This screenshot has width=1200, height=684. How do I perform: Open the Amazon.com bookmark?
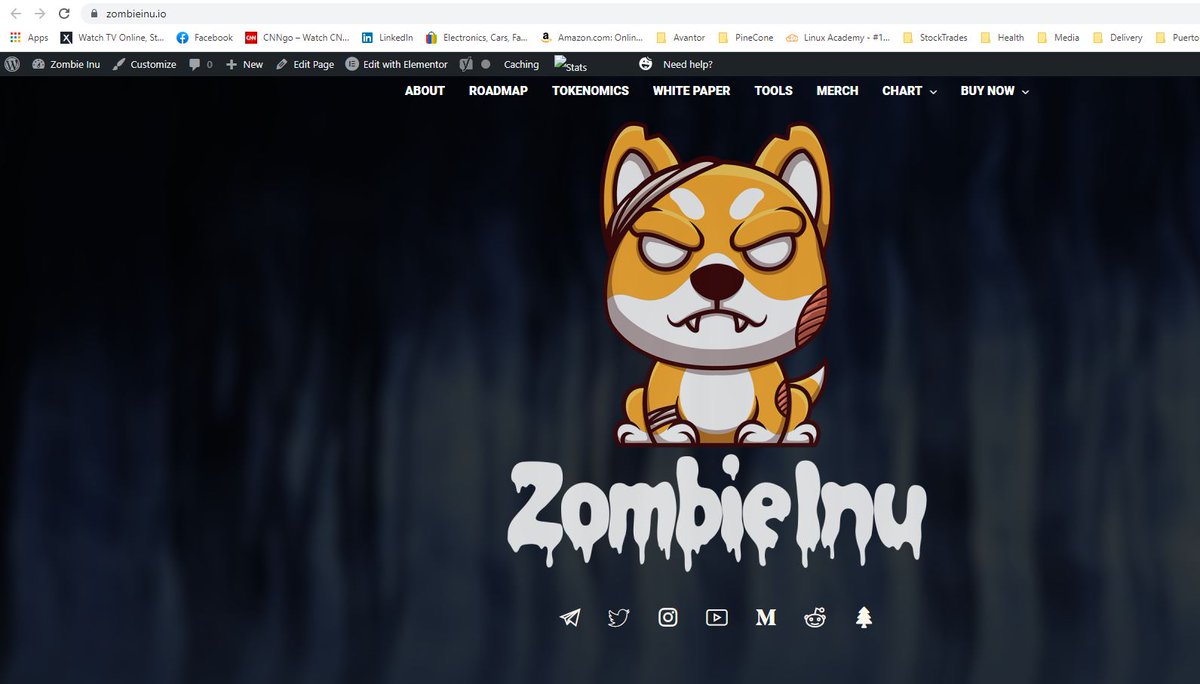(x=591, y=38)
